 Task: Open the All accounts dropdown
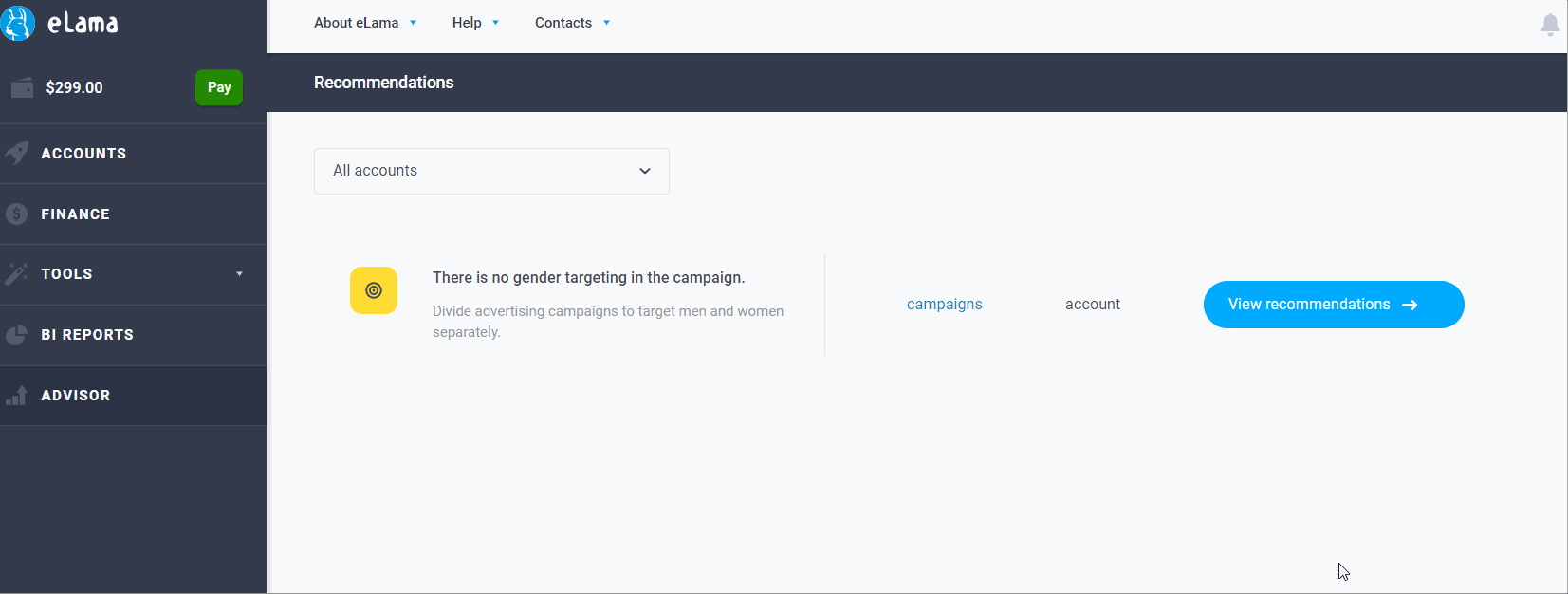coord(491,171)
